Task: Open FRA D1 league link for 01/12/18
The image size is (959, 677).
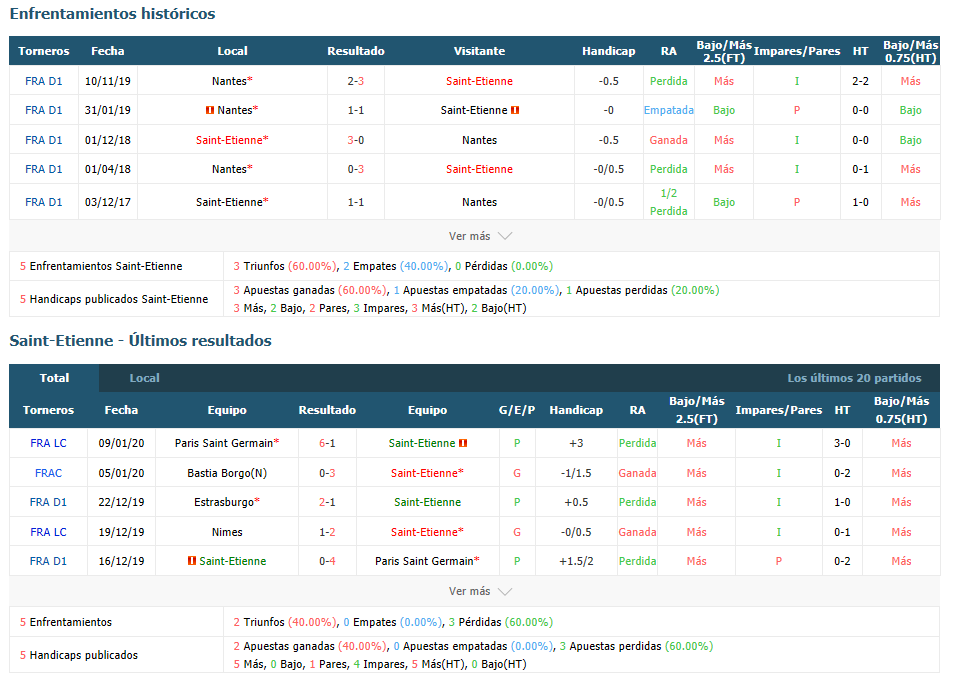Action: (43, 140)
